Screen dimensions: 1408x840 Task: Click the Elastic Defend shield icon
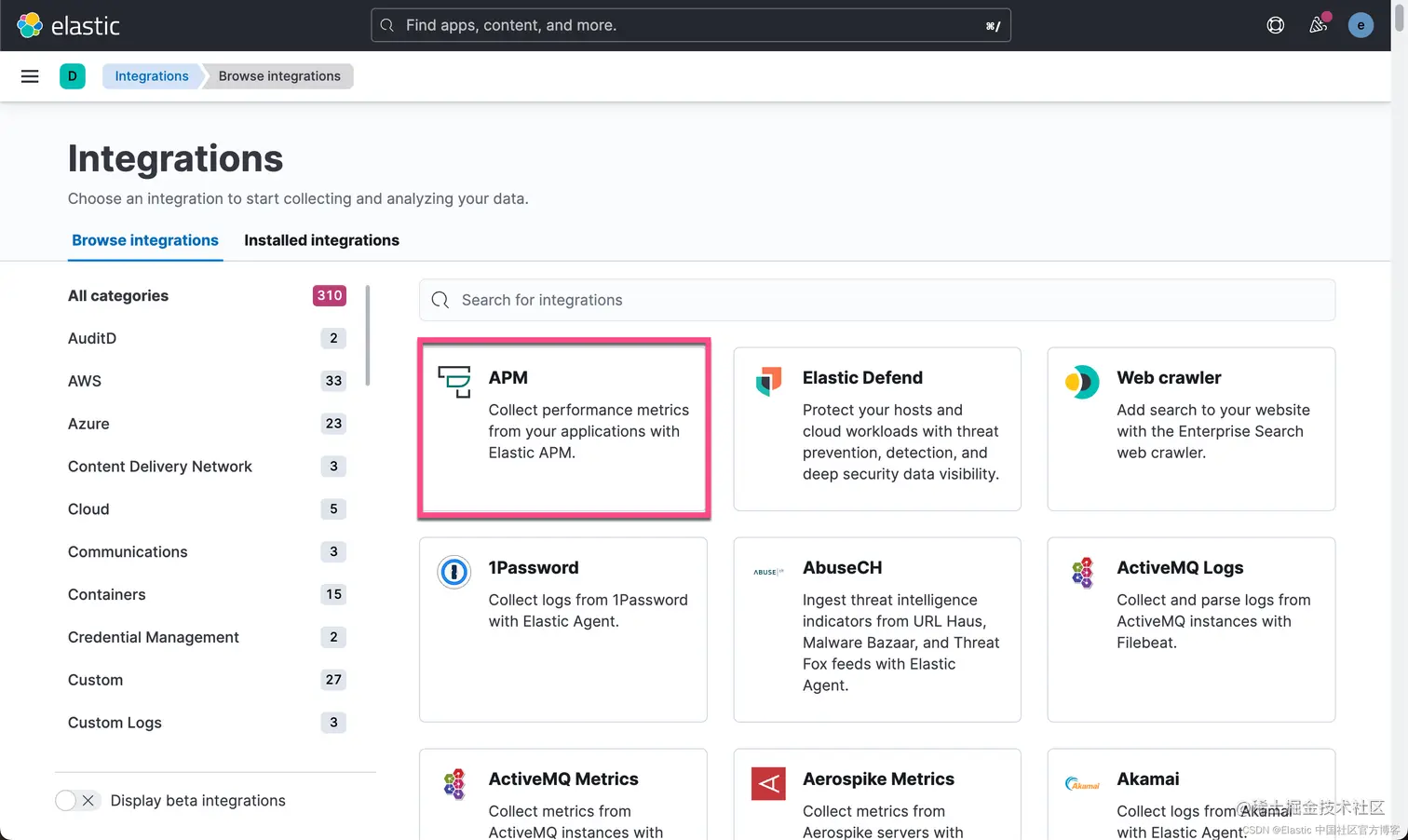[x=768, y=381]
